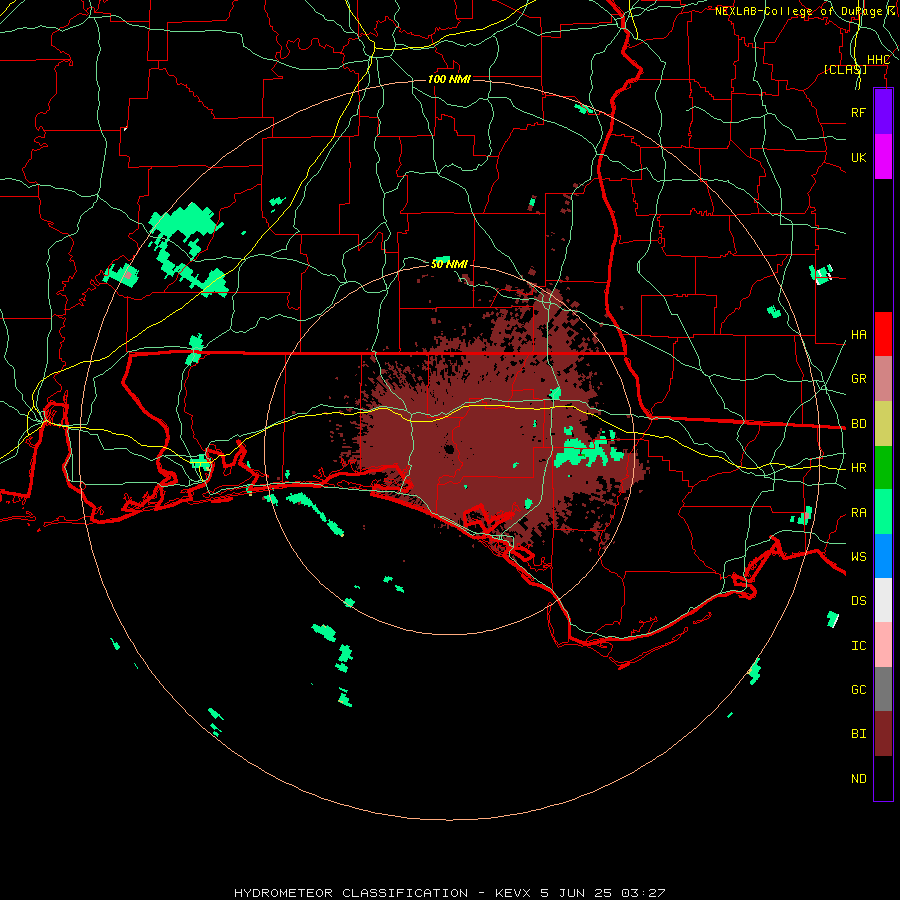Image resolution: width=900 pixels, height=900 pixels.
Task: Select the IC light pink legend swatch
Action: 883,645
